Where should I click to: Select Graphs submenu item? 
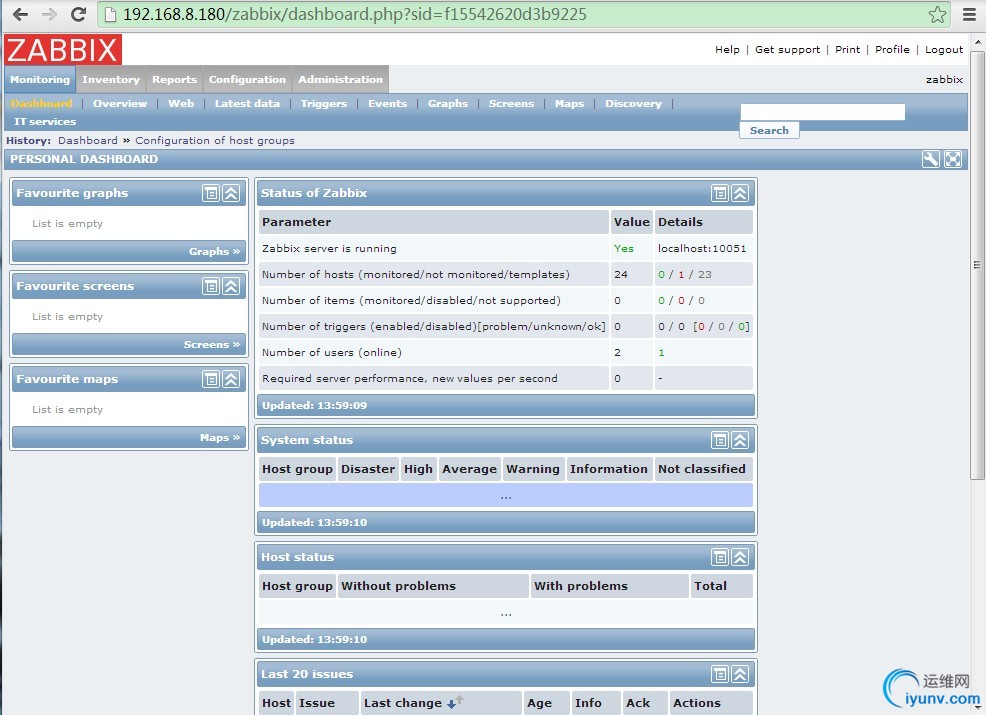(x=448, y=103)
